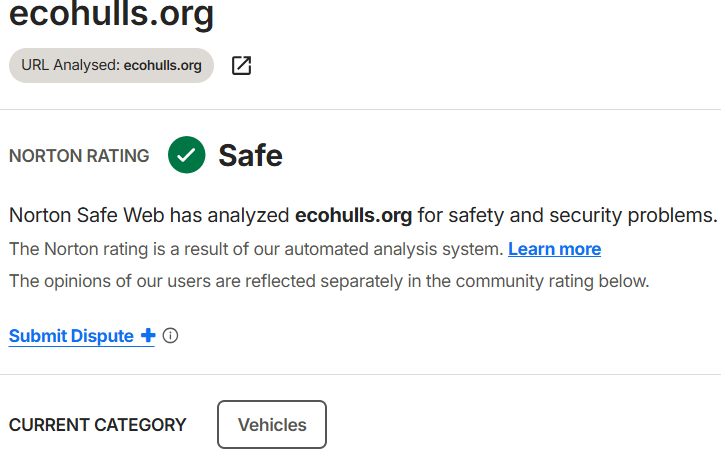Click the large ecohulls.org page heading
The image size is (721, 456).
(111, 15)
